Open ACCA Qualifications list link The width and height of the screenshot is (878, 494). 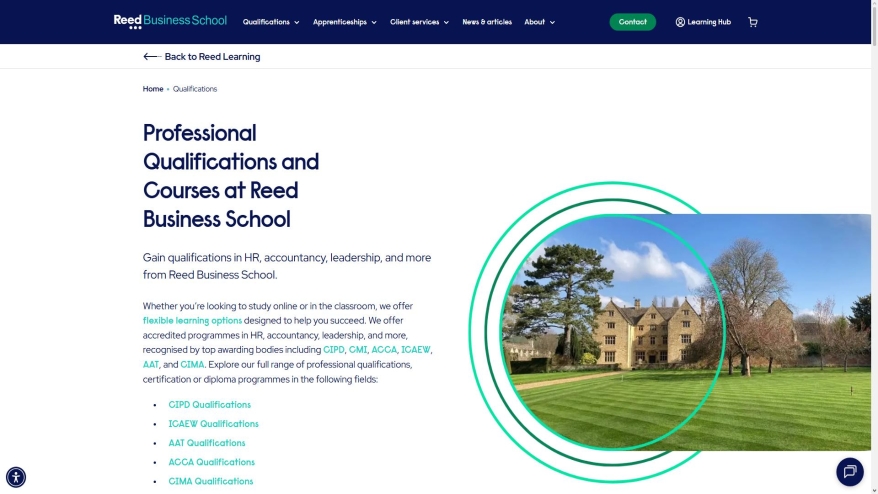click(212, 462)
